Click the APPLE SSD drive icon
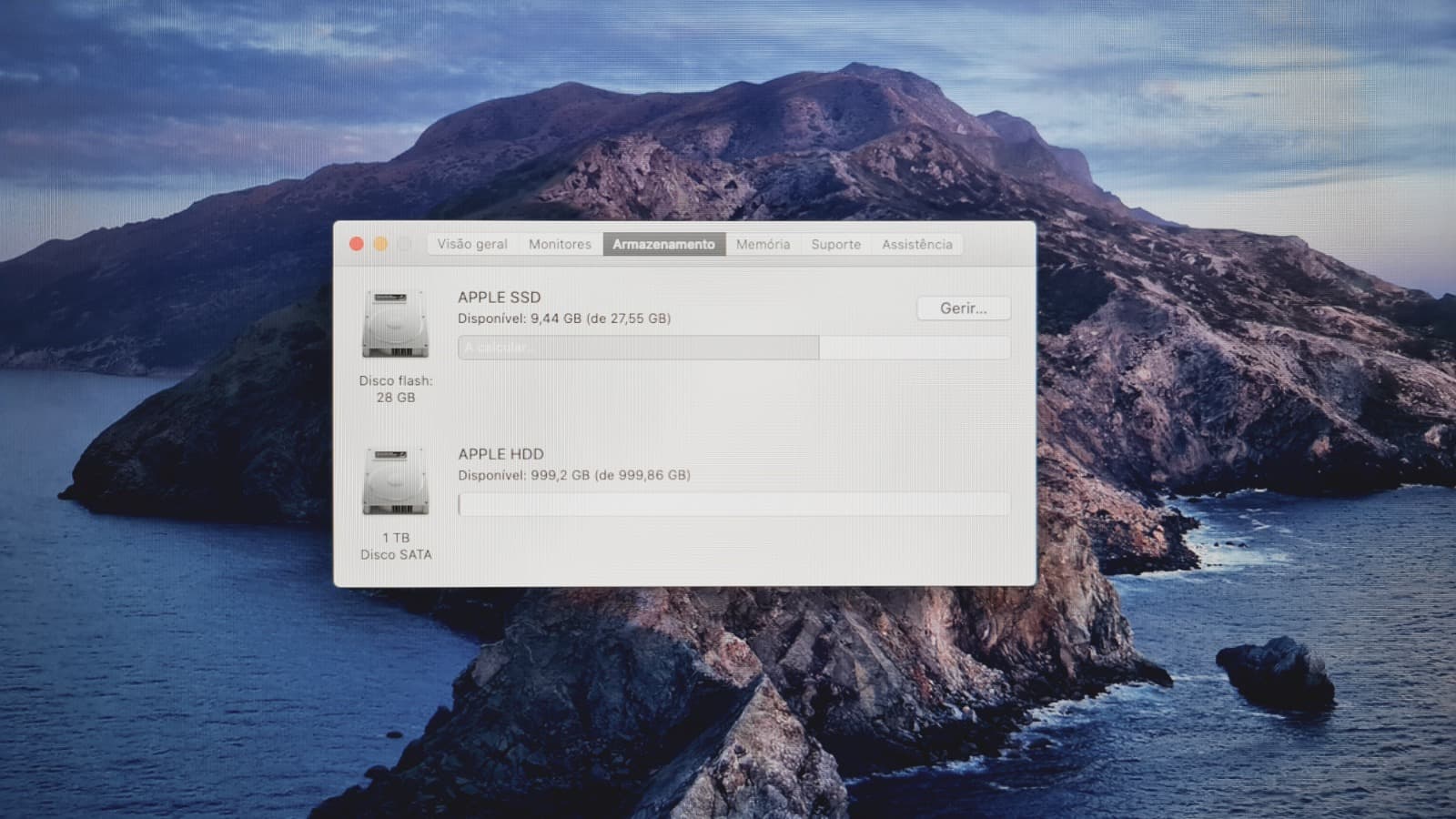Viewport: 1456px width, 819px height. tap(395, 325)
